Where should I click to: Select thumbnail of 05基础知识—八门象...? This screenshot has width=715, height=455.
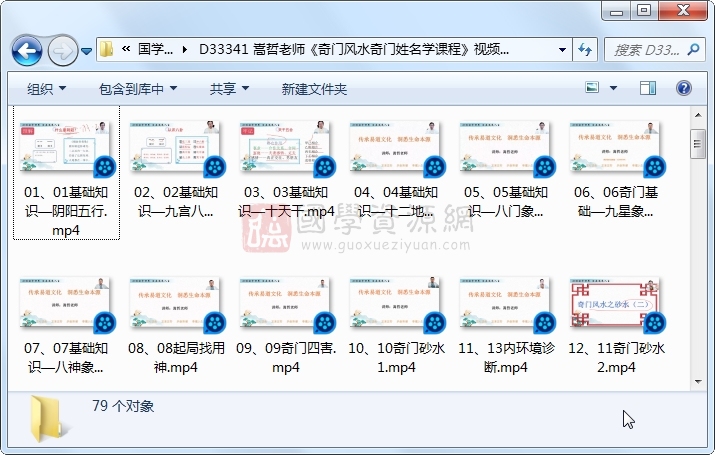tap(506, 148)
